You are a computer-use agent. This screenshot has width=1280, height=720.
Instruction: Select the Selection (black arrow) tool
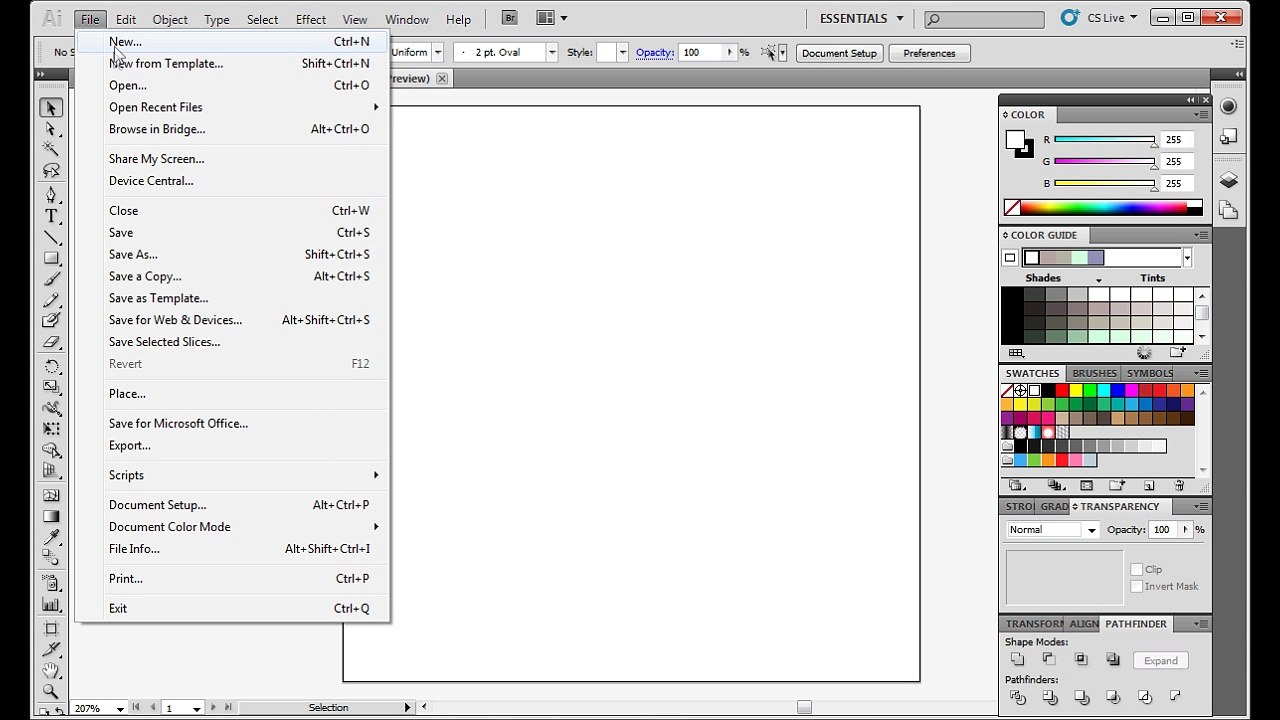coord(51,107)
